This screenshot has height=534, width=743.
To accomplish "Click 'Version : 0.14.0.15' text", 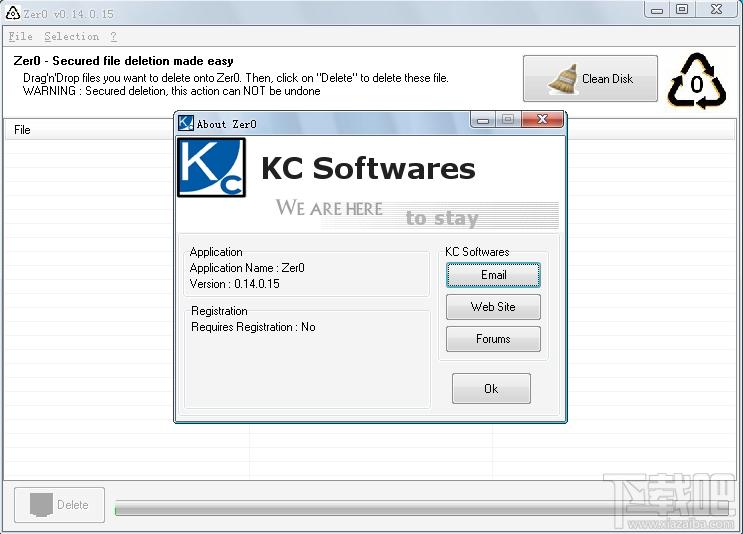I will tap(235, 284).
